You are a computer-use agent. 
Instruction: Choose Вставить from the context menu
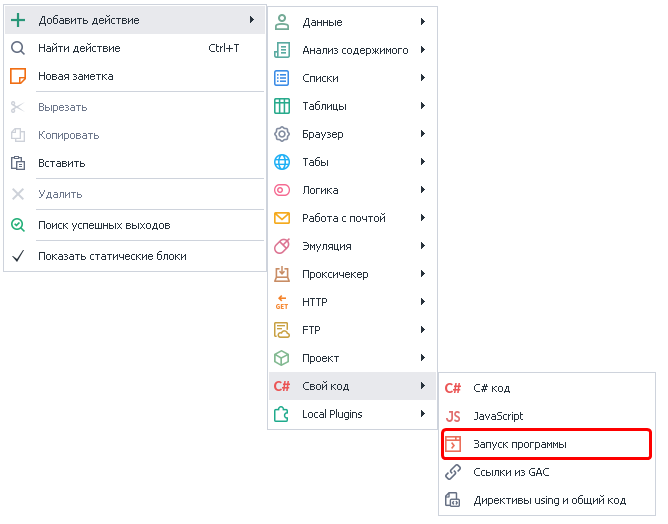click(x=62, y=163)
